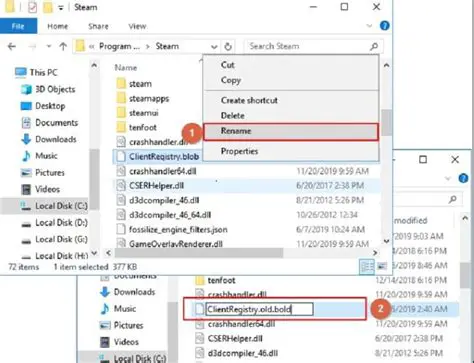Switch to Large icons view icon
Viewport: 474px width, 363px height.
(382, 267)
